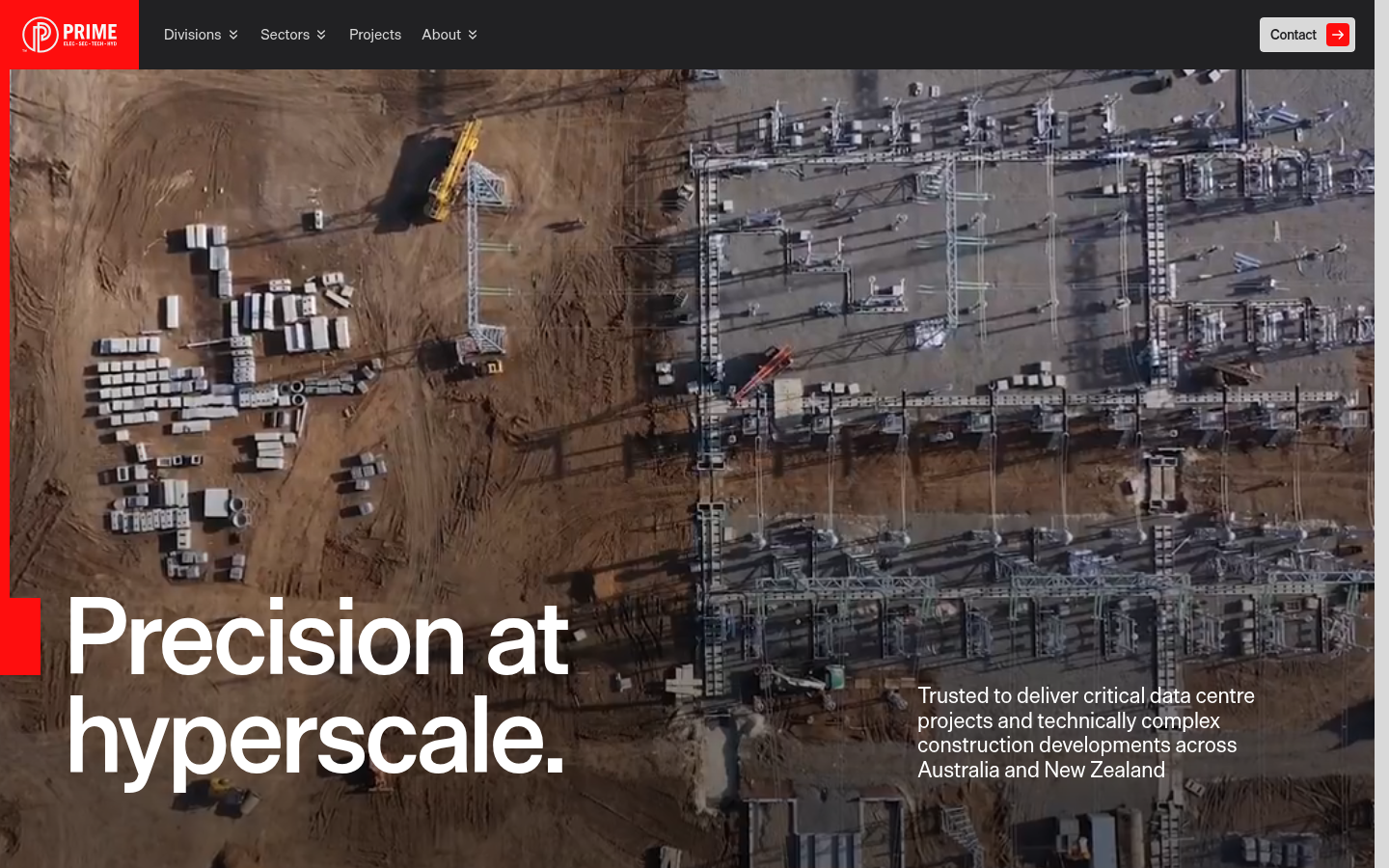Go to the Projects page
Screen dimensions: 1389x868
tap(375, 35)
